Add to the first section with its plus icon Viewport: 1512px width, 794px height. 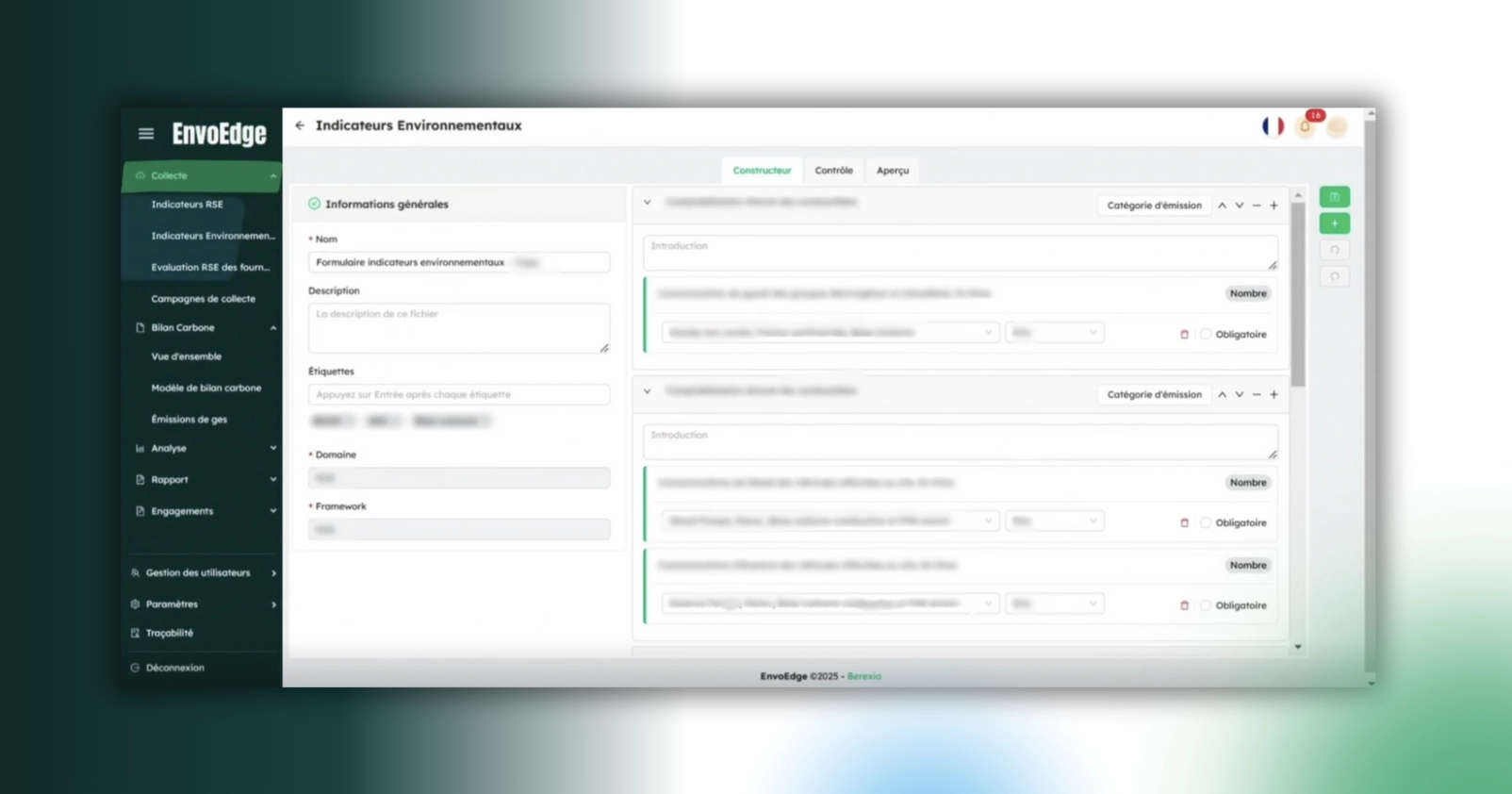(1274, 206)
